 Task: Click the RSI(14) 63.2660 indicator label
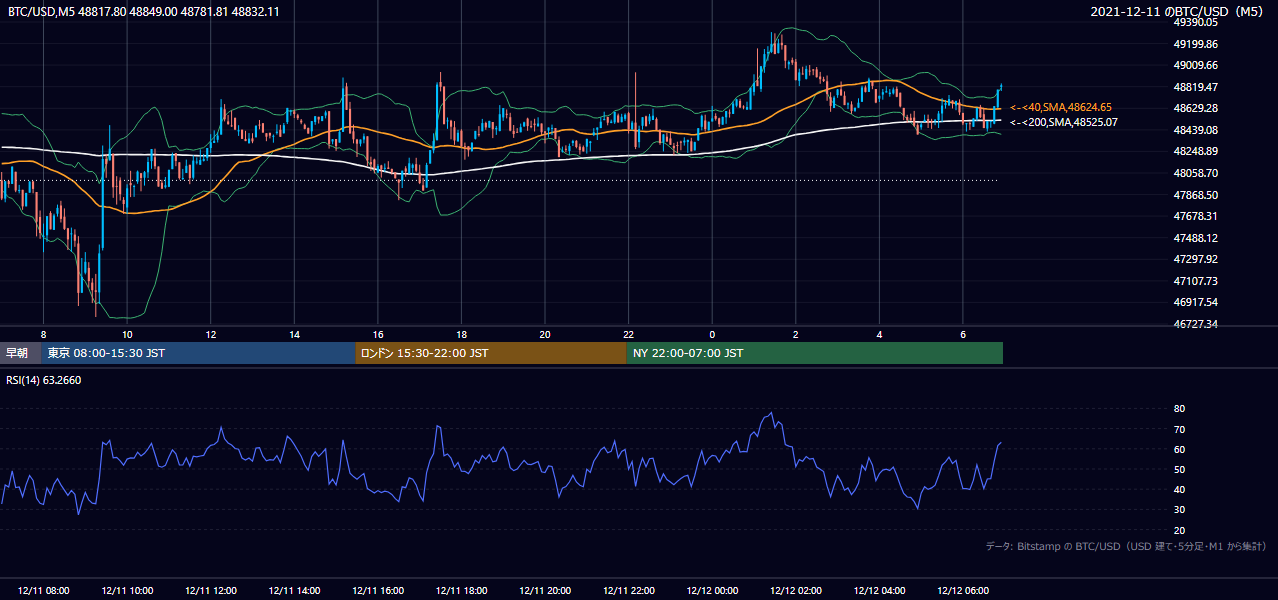coord(44,379)
